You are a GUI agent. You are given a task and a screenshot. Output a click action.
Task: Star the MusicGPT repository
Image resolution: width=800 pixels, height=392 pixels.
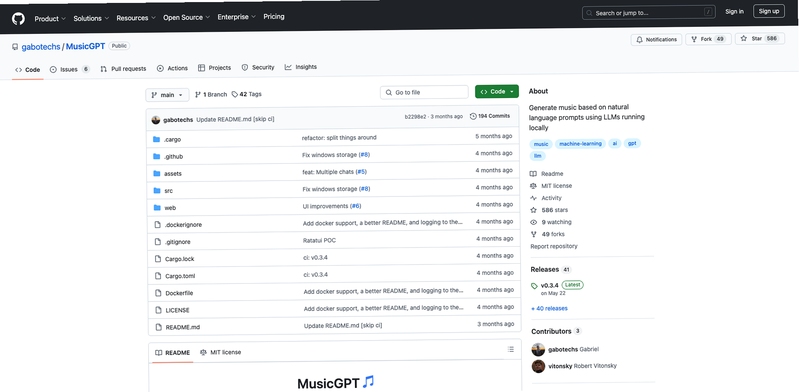(760, 38)
